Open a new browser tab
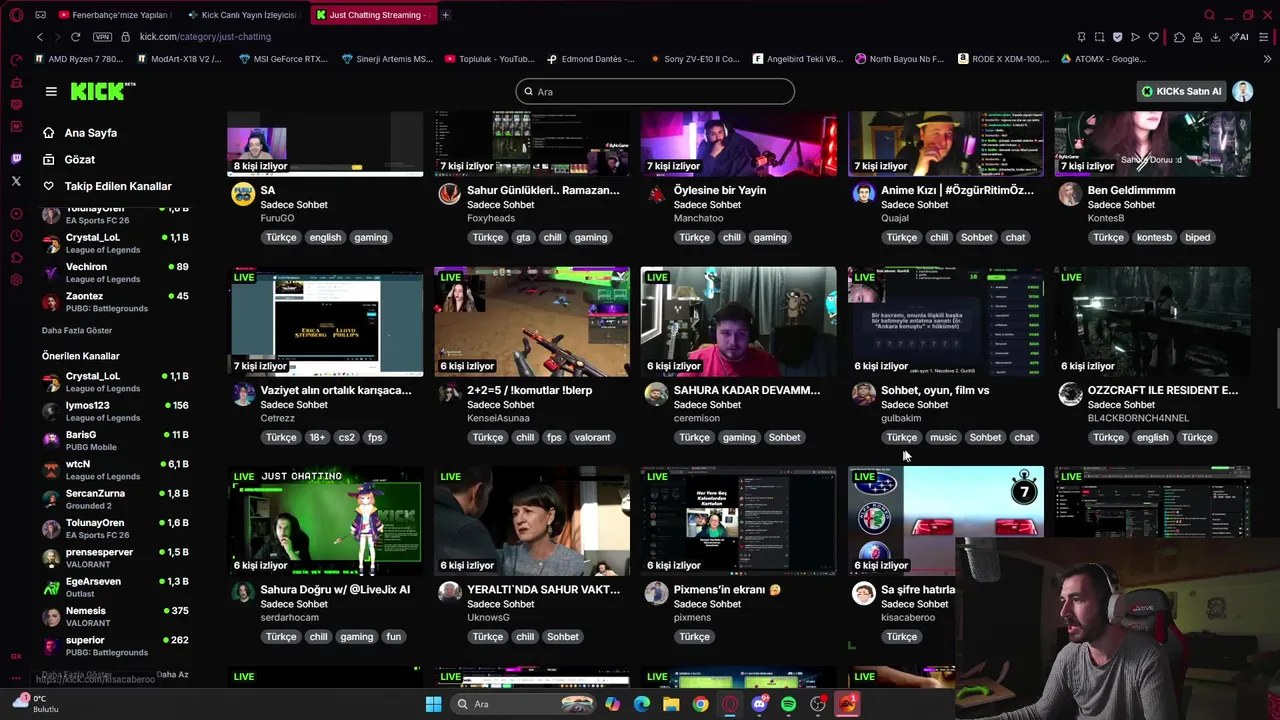Screen dimensions: 1280x720 click(x=445, y=15)
